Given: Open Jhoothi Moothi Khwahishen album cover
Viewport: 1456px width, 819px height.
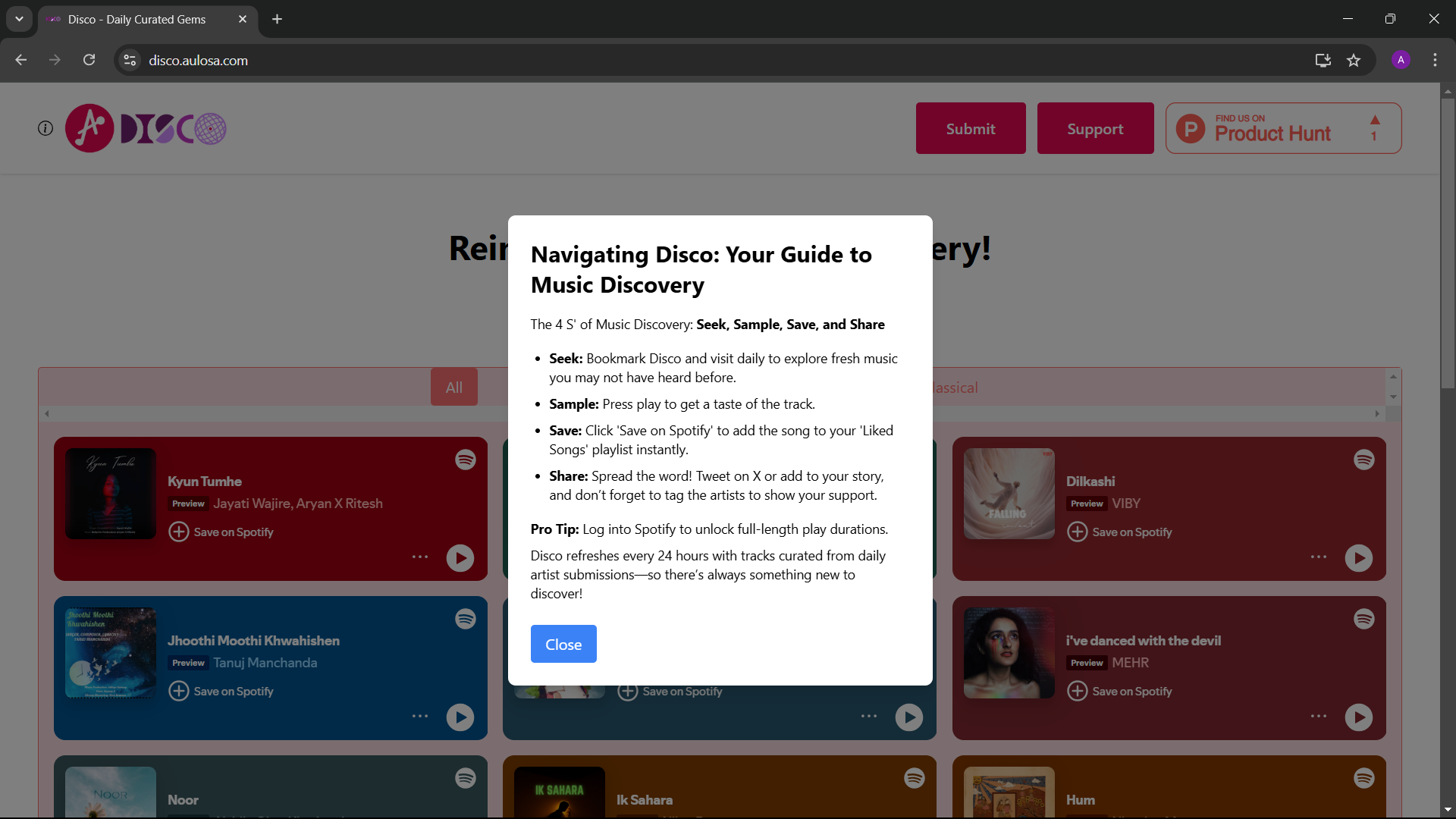Looking at the screenshot, I should [x=111, y=653].
